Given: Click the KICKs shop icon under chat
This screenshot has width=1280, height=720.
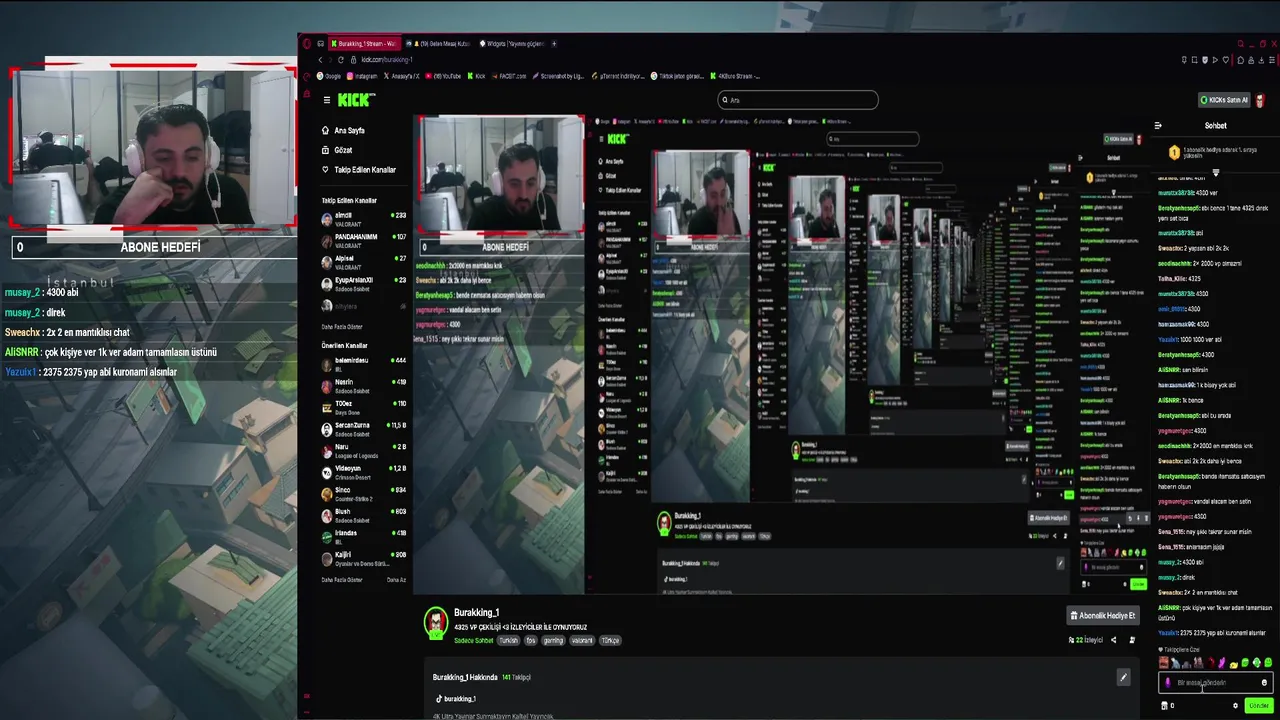Looking at the screenshot, I should point(1166,705).
